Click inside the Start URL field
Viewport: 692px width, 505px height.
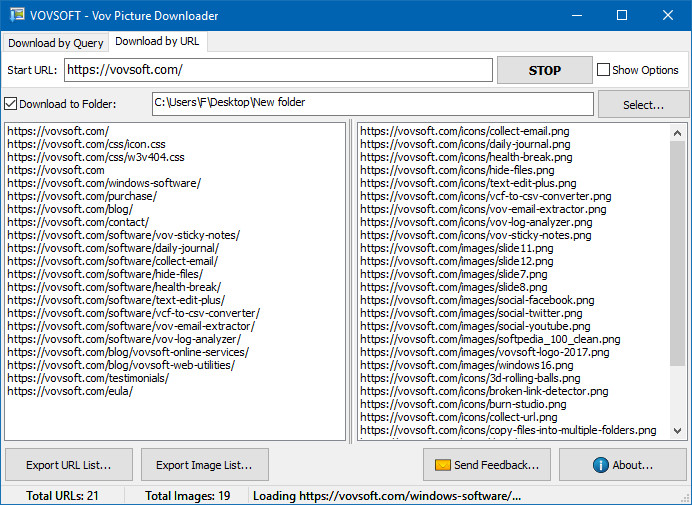(x=278, y=70)
